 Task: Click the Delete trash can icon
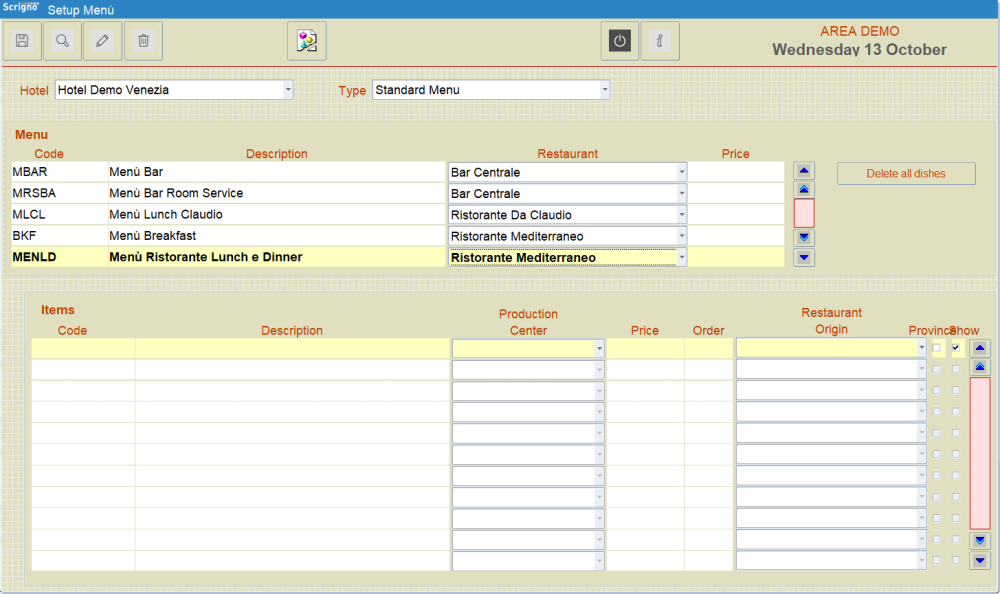[x=143, y=41]
